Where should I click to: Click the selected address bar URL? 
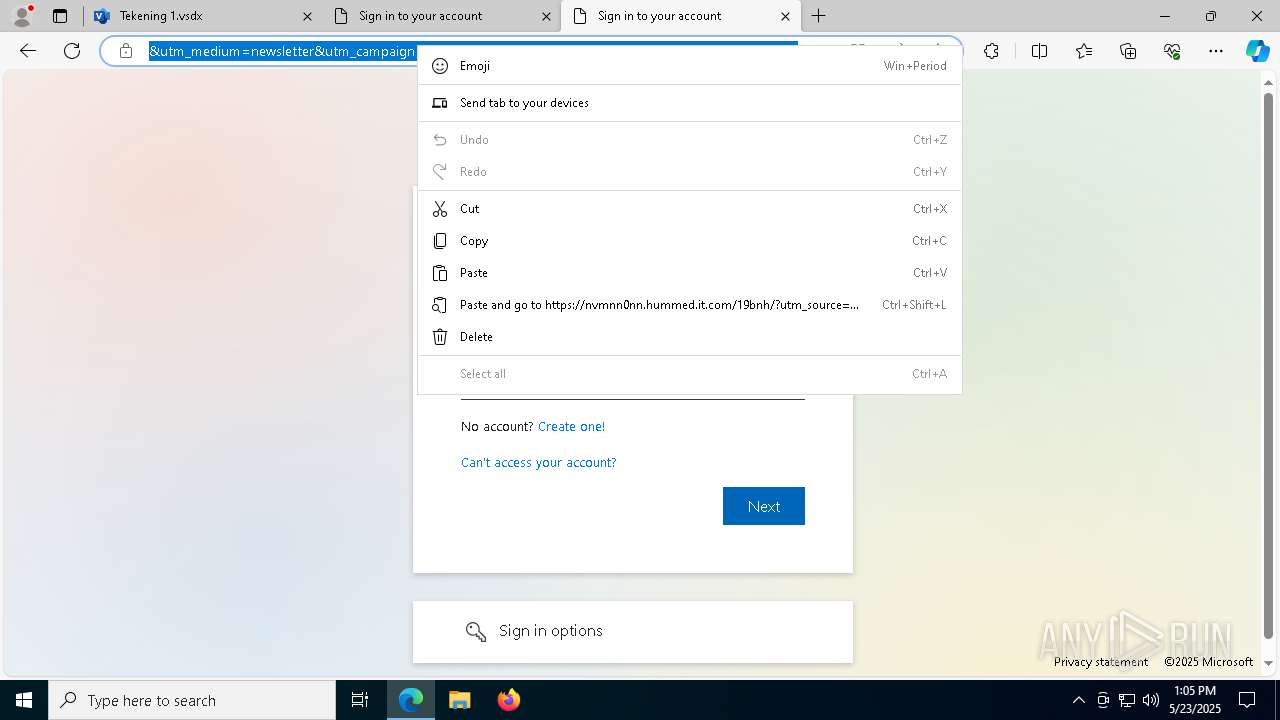coord(282,51)
